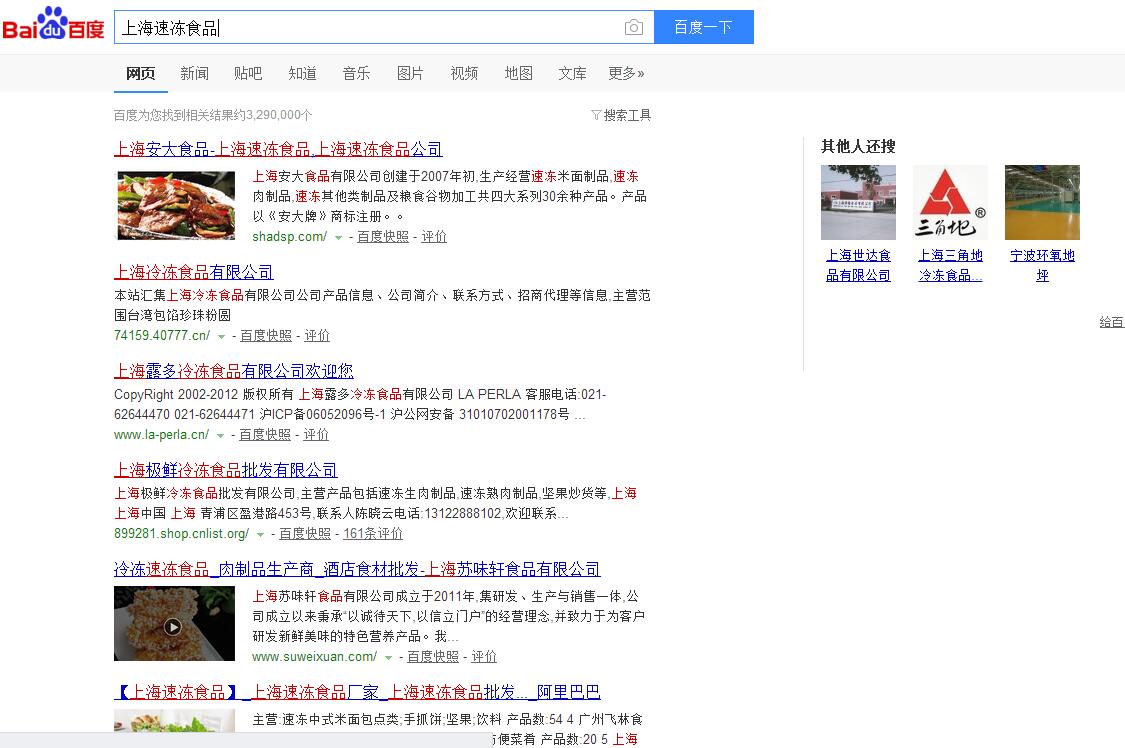Open the 上海三角地冷冻食品... link
The height and width of the screenshot is (748, 1125).
click(x=950, y=265)
